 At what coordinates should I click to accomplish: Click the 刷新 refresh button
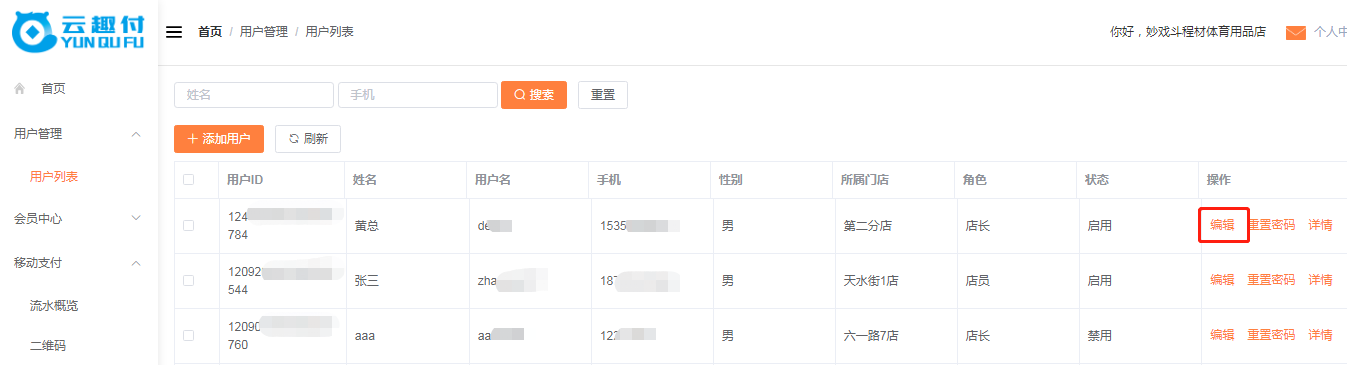click(x=308, y=139)
